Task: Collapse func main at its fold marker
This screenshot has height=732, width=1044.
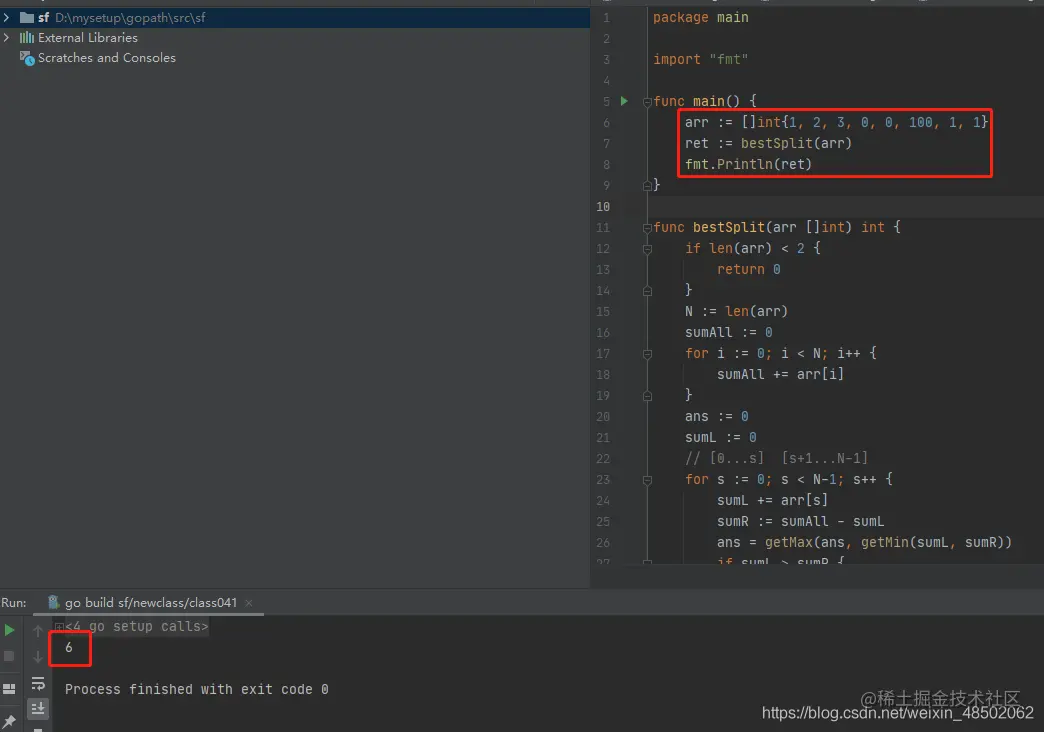Action: [647, 102]
